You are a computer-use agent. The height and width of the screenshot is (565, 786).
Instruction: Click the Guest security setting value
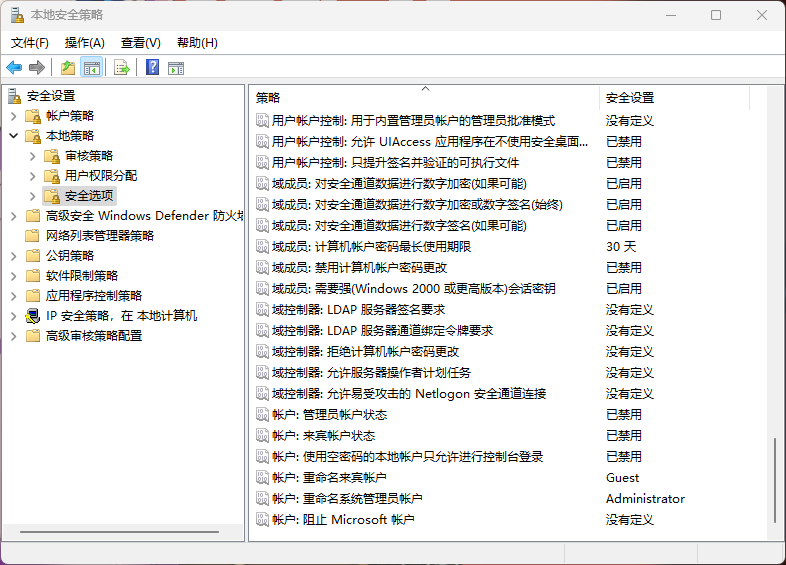click(x=623, y=477)
